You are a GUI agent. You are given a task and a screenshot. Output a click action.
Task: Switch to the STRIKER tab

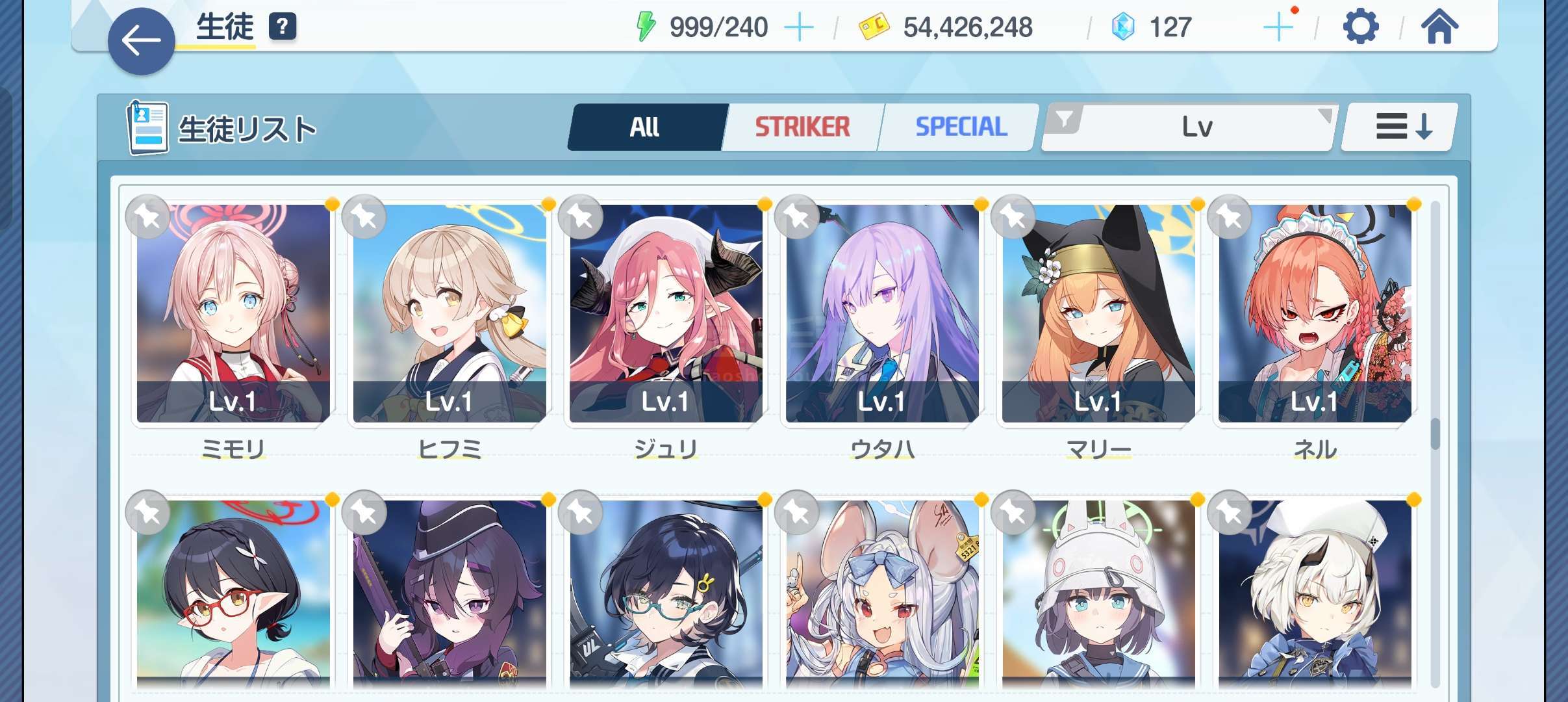[802, 127]
